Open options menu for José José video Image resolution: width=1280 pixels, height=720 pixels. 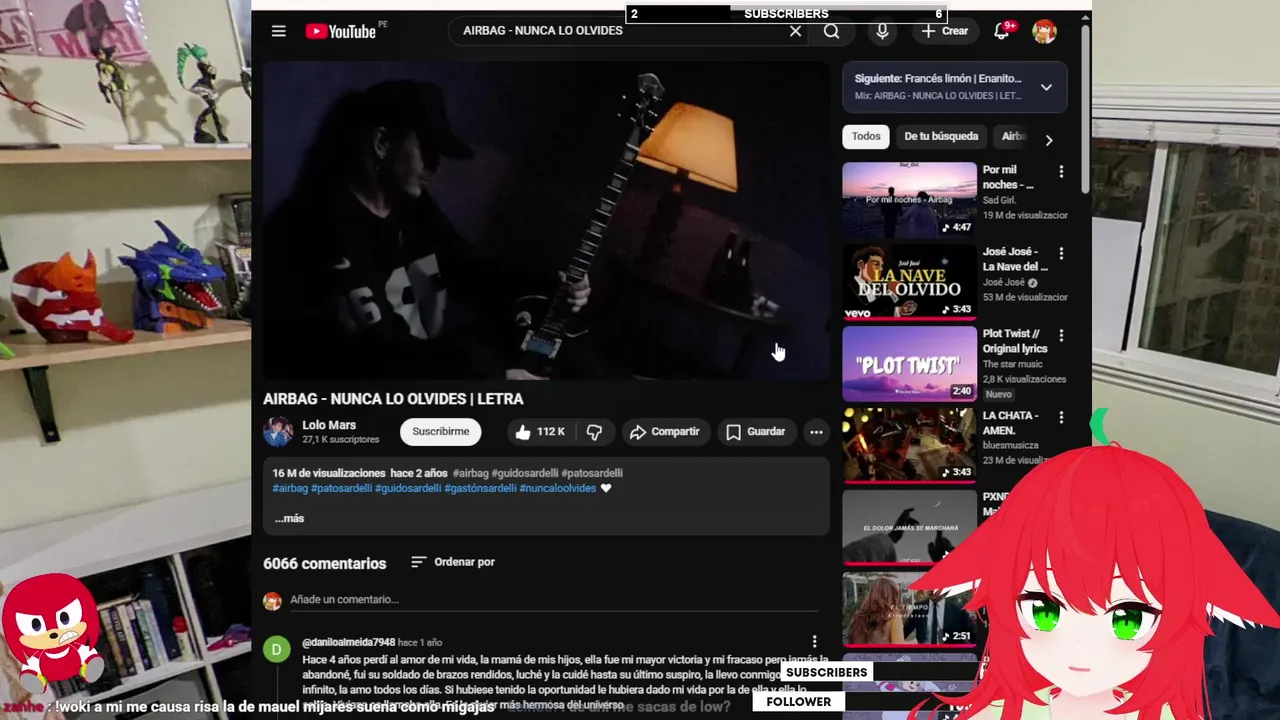tap(1061, 254)
